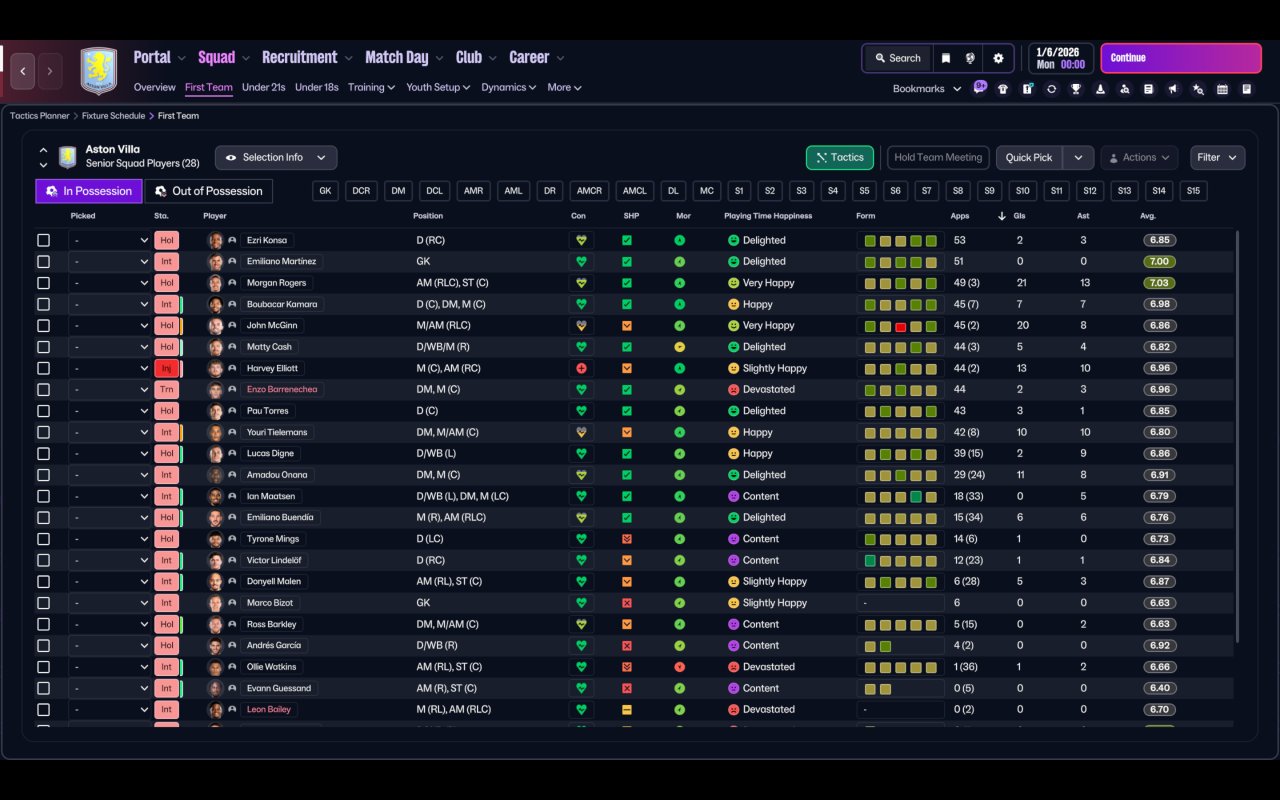
Task: Open the 9+ notifications speech bubble
Action: pyautogui.click(x=980, y=87)
